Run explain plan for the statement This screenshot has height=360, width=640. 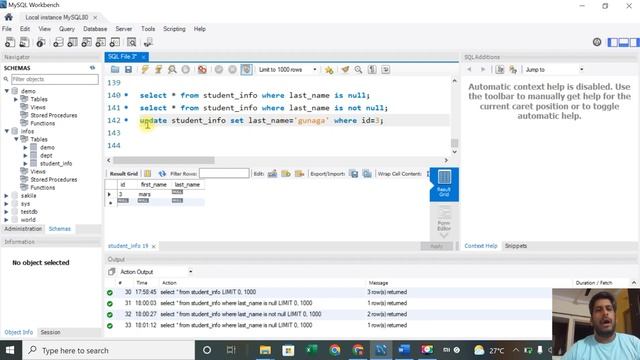point(172,70)
